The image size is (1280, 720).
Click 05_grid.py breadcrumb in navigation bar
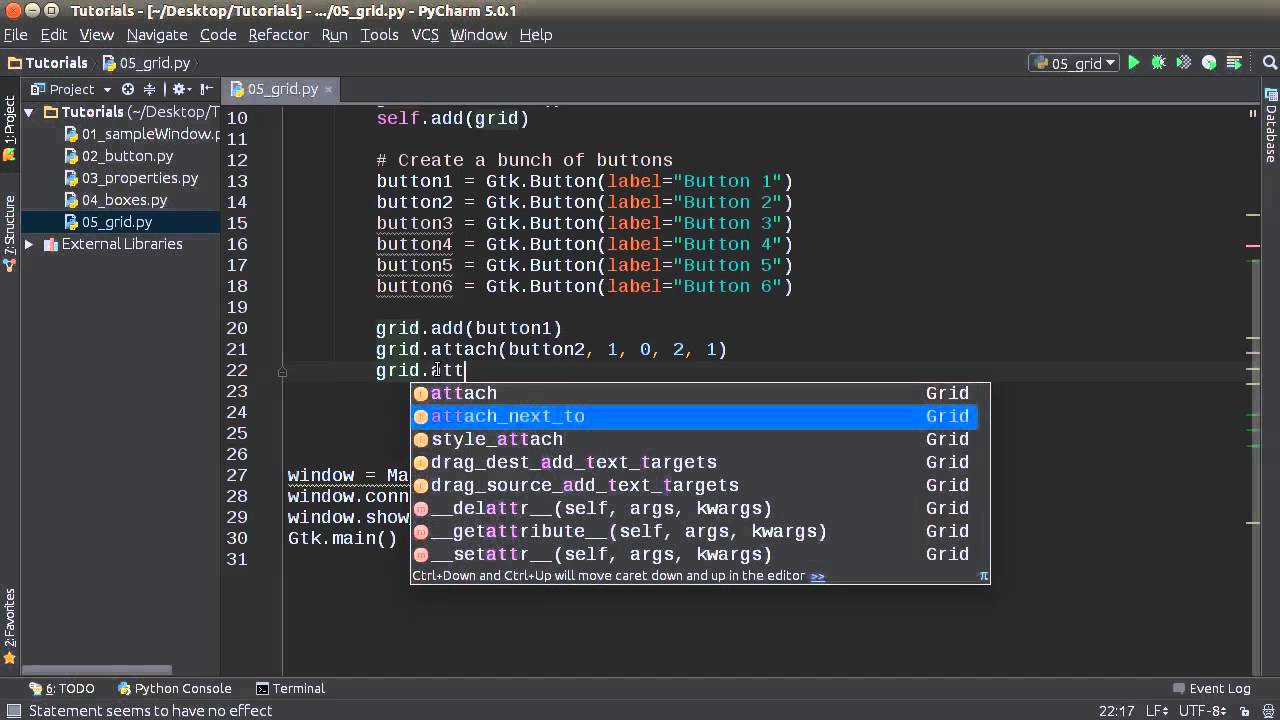(146, 63)
